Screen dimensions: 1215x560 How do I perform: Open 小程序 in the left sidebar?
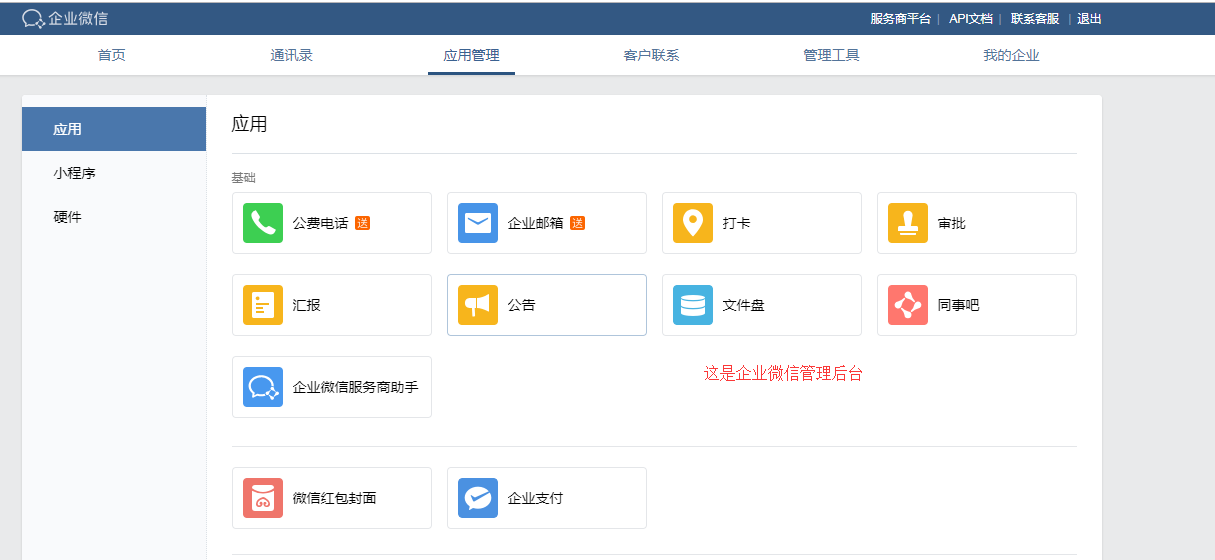pos(114,173)
